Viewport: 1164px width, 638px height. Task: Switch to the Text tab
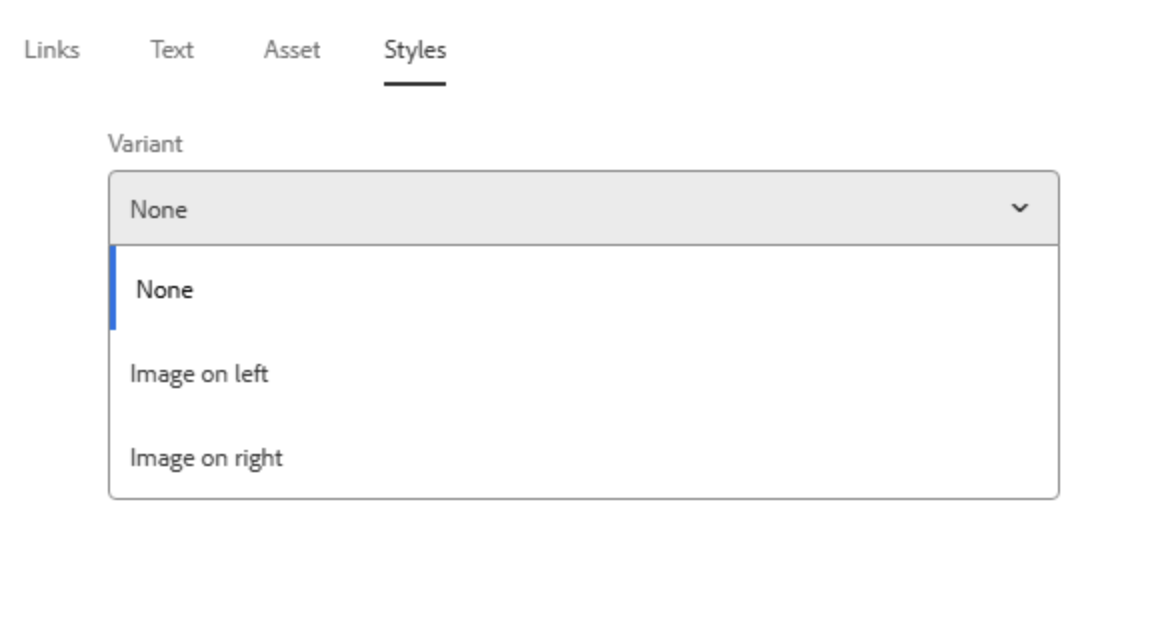tap(171, 51)
